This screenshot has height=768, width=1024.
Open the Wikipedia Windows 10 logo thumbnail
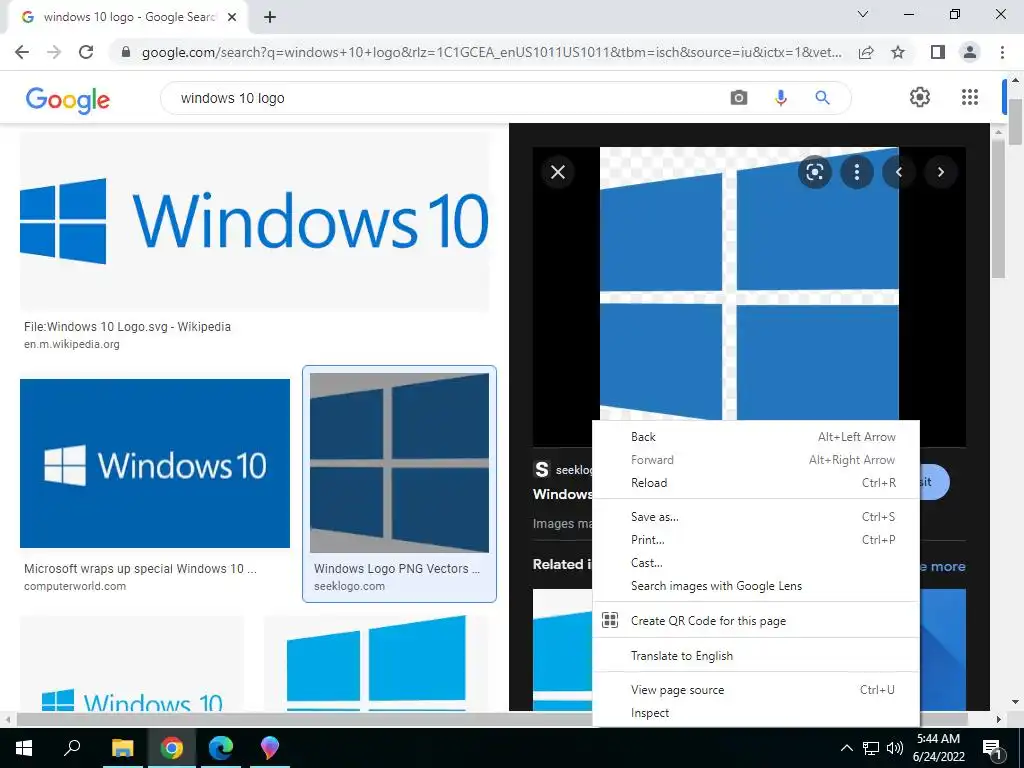[255, 221]
